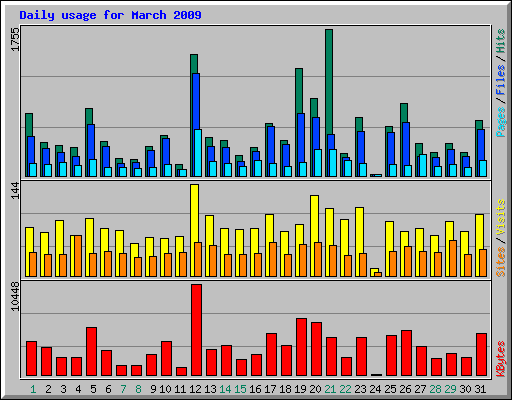Click the red KBytes bar for day 31
The image size is (512, 400).
tap(481, 354)
